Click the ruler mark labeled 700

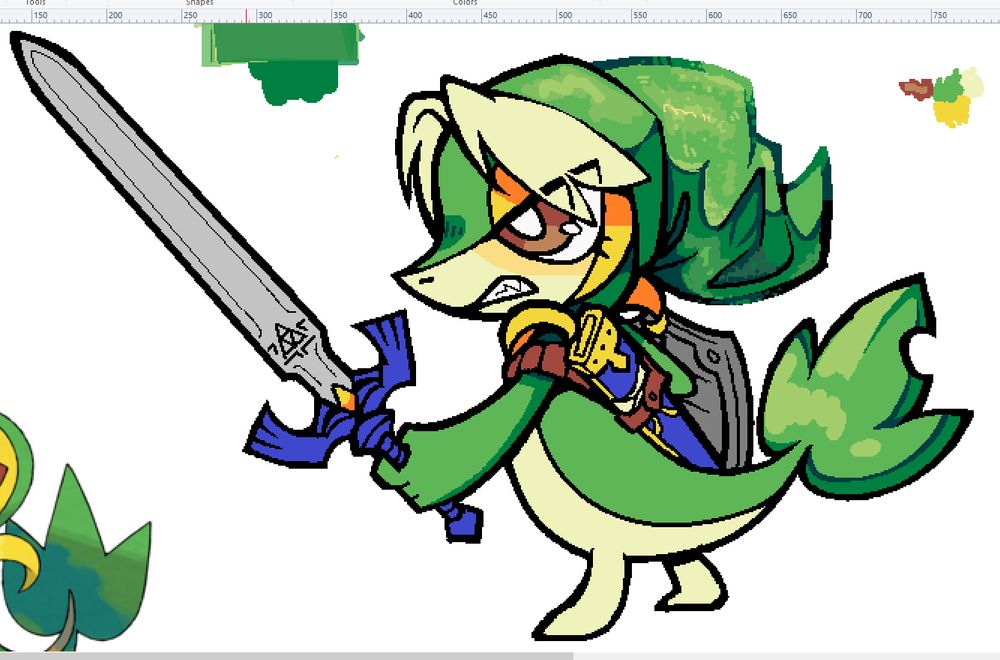click(865, 15)
